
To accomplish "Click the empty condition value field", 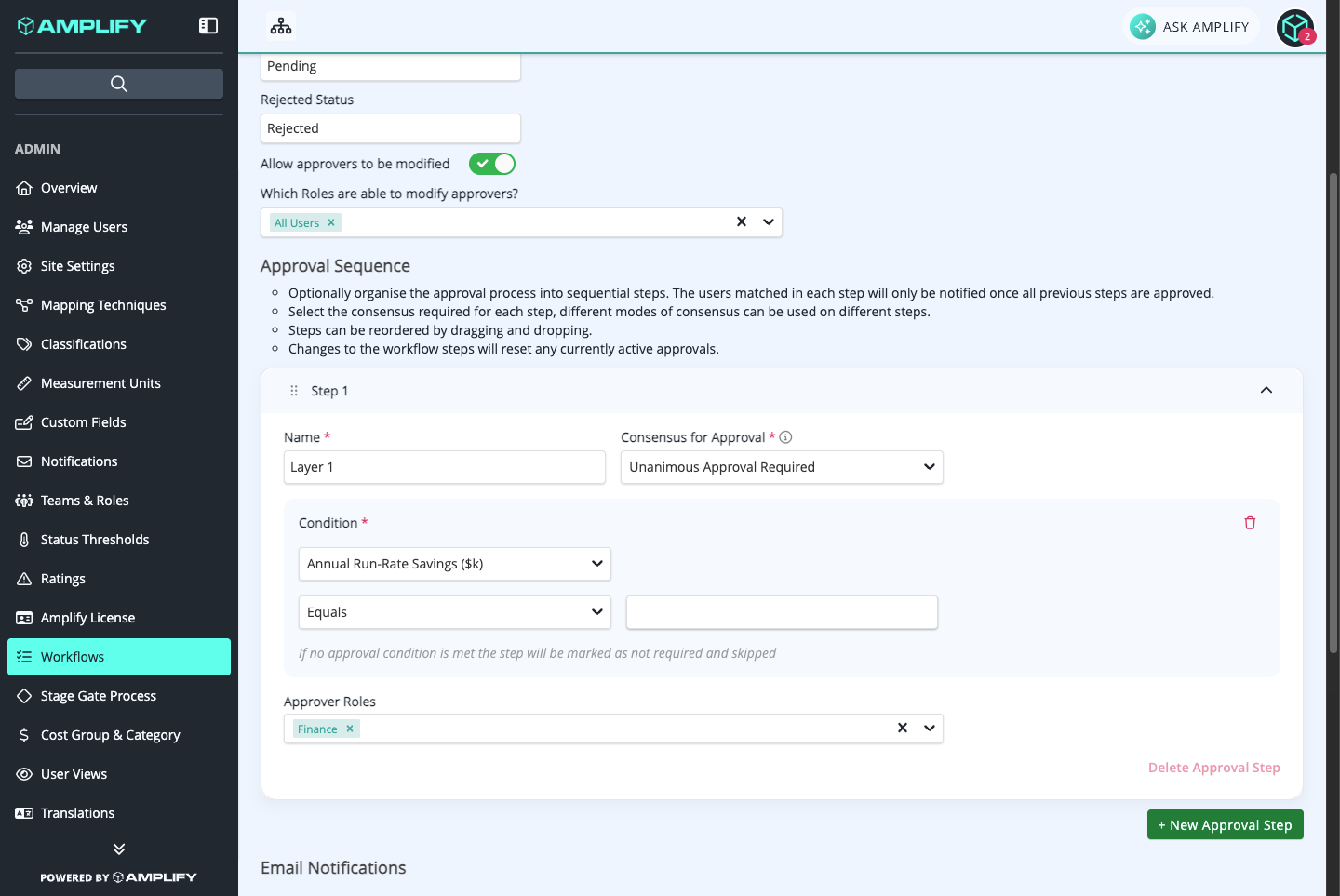I will click(782, 612).
